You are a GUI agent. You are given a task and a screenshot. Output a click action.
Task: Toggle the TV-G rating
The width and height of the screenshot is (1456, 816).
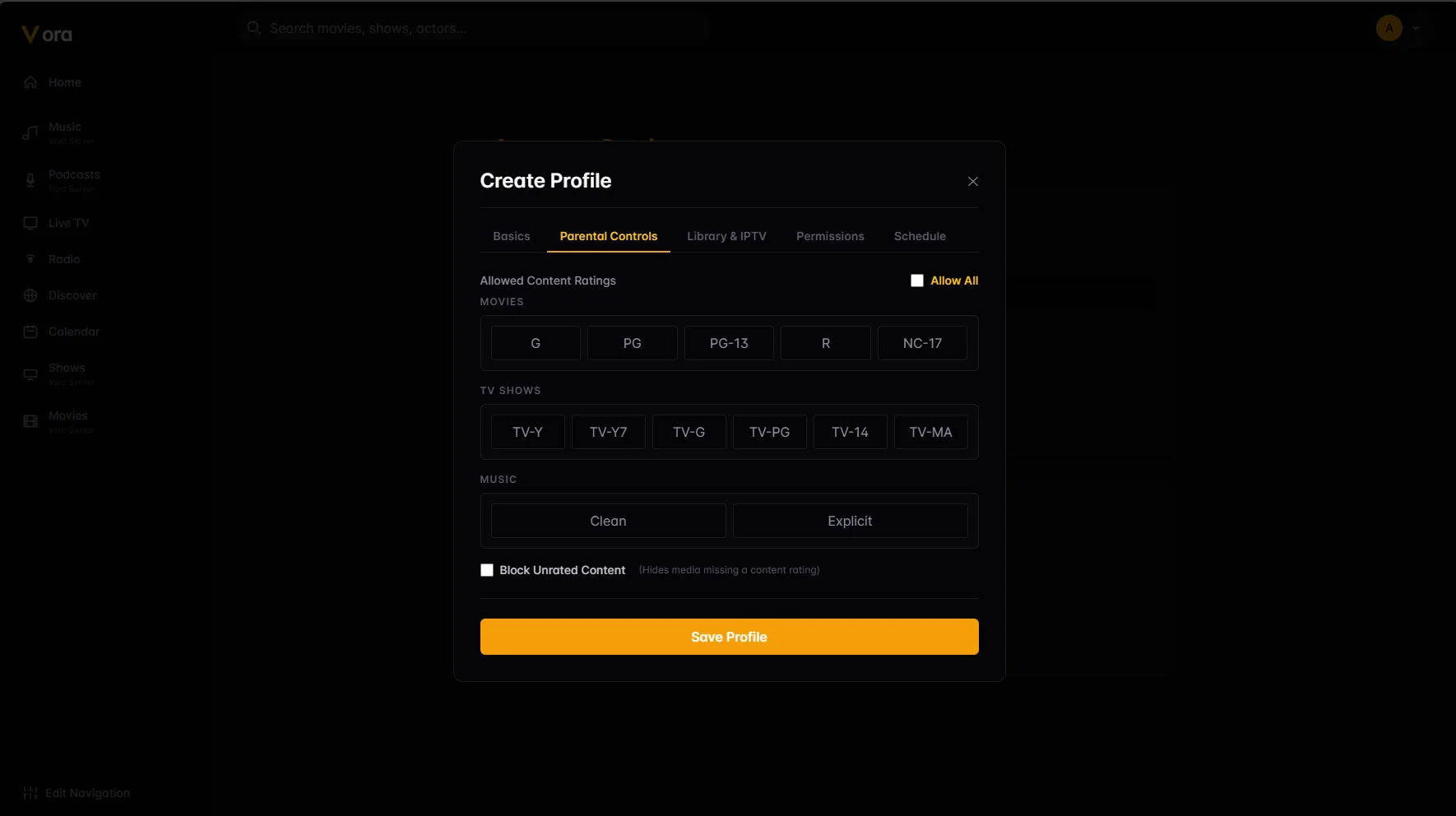pos(689,432)
